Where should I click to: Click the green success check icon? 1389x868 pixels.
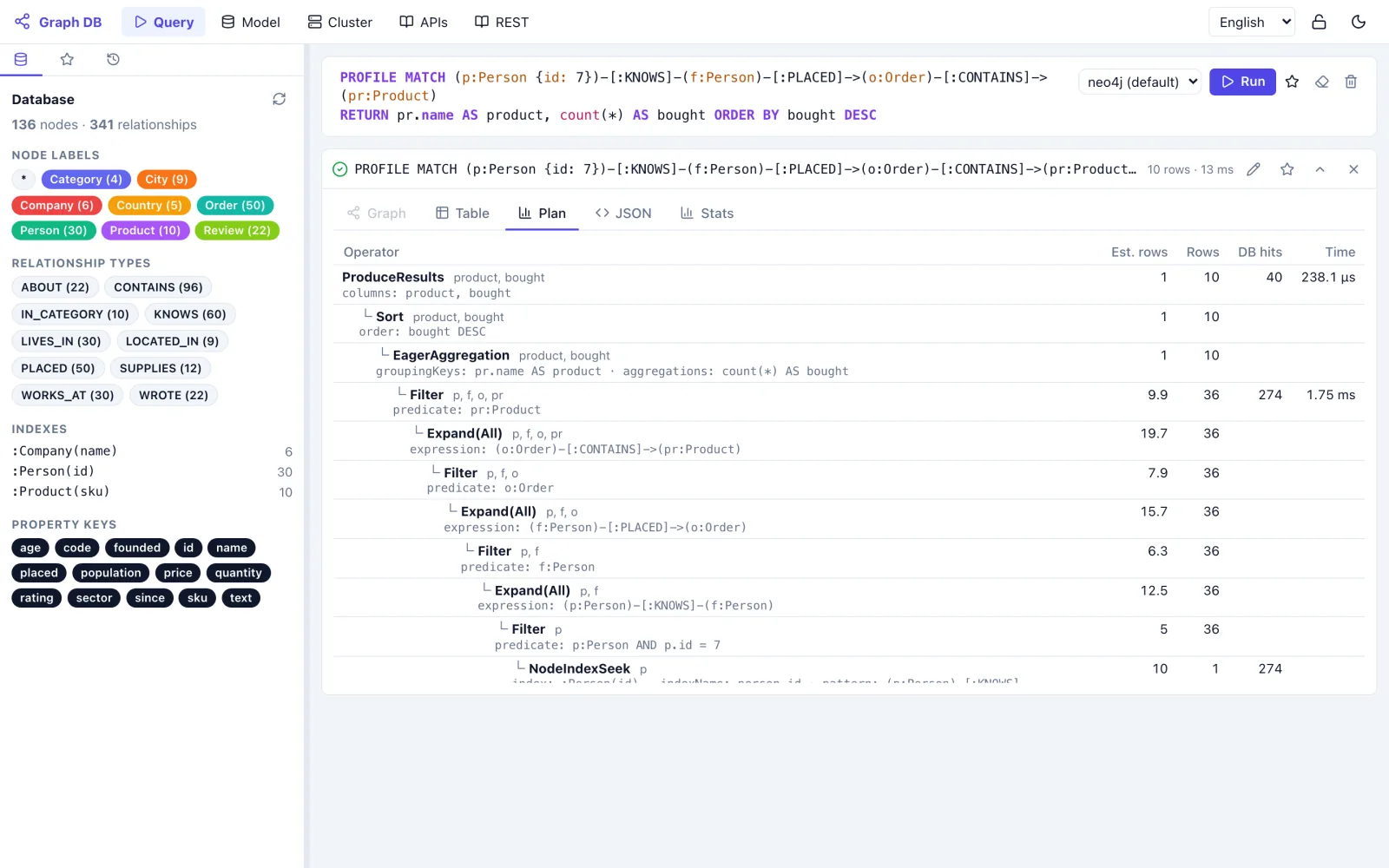click(340, 169)
